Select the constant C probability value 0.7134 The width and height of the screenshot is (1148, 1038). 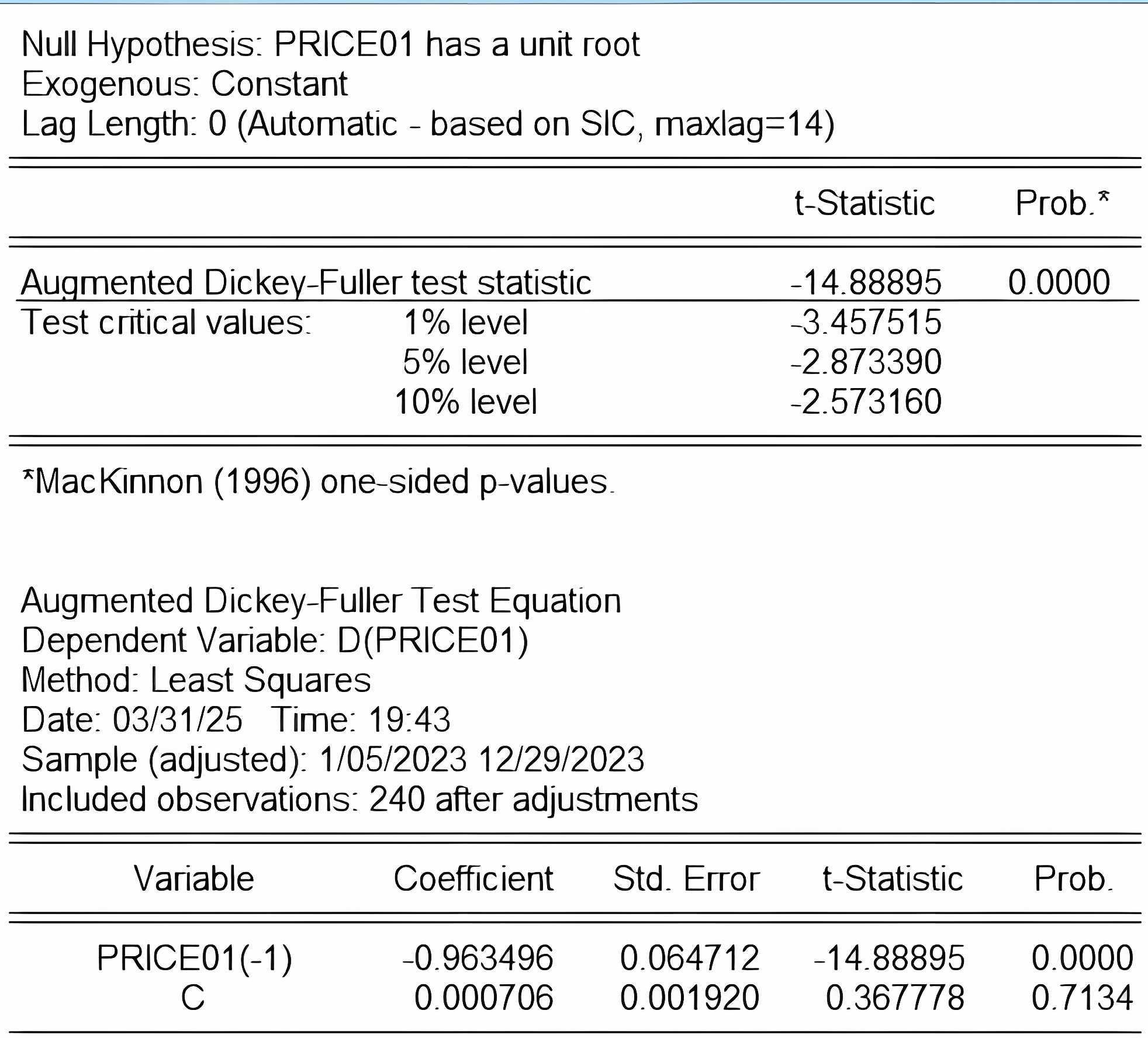(1082, 998)
